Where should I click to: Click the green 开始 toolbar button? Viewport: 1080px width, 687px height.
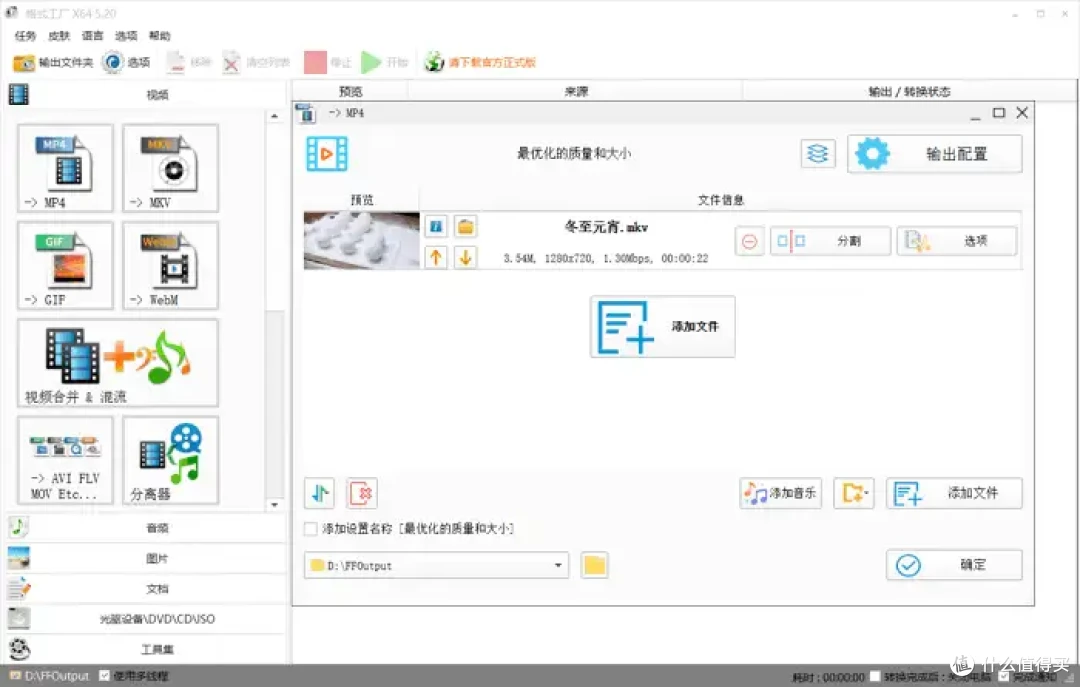[x=385, y=63]
